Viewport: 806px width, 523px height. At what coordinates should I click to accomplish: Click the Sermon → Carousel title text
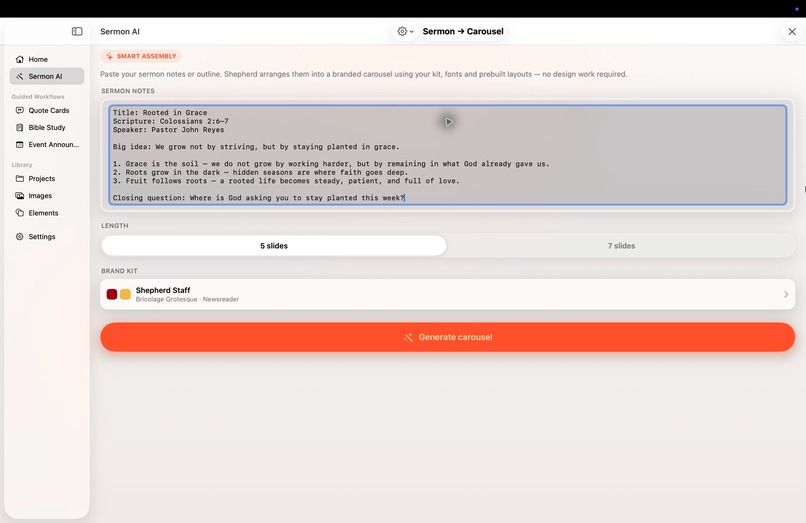click(463, 31)
